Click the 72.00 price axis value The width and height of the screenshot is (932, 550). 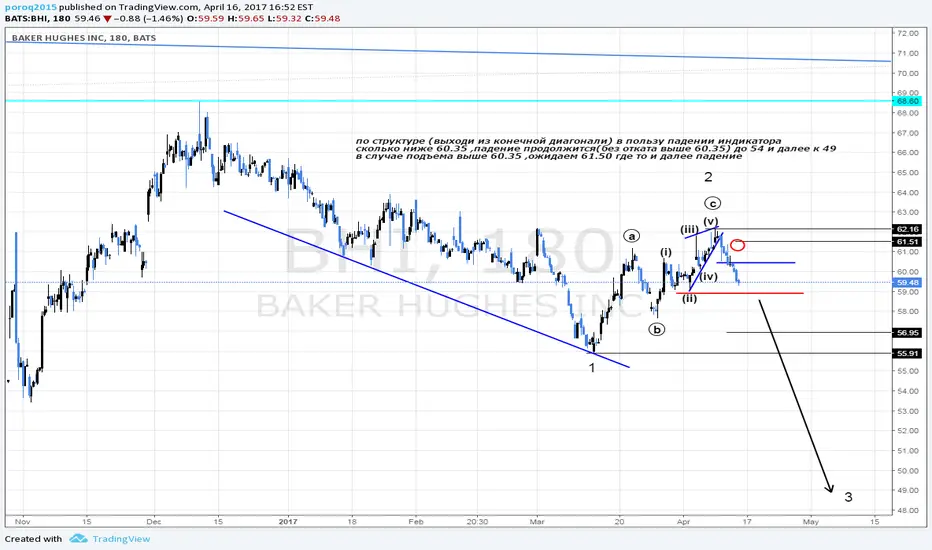point(908,33)
